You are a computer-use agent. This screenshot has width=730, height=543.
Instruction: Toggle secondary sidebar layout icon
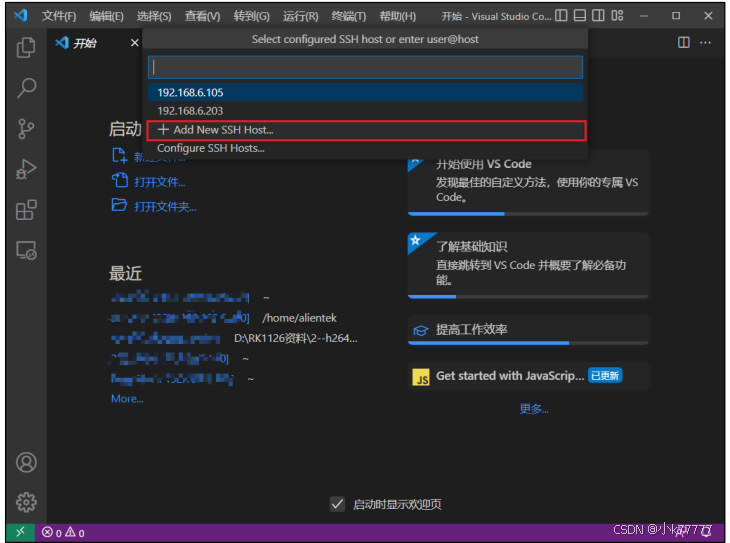pyautogui.click(x=598, y=16)
